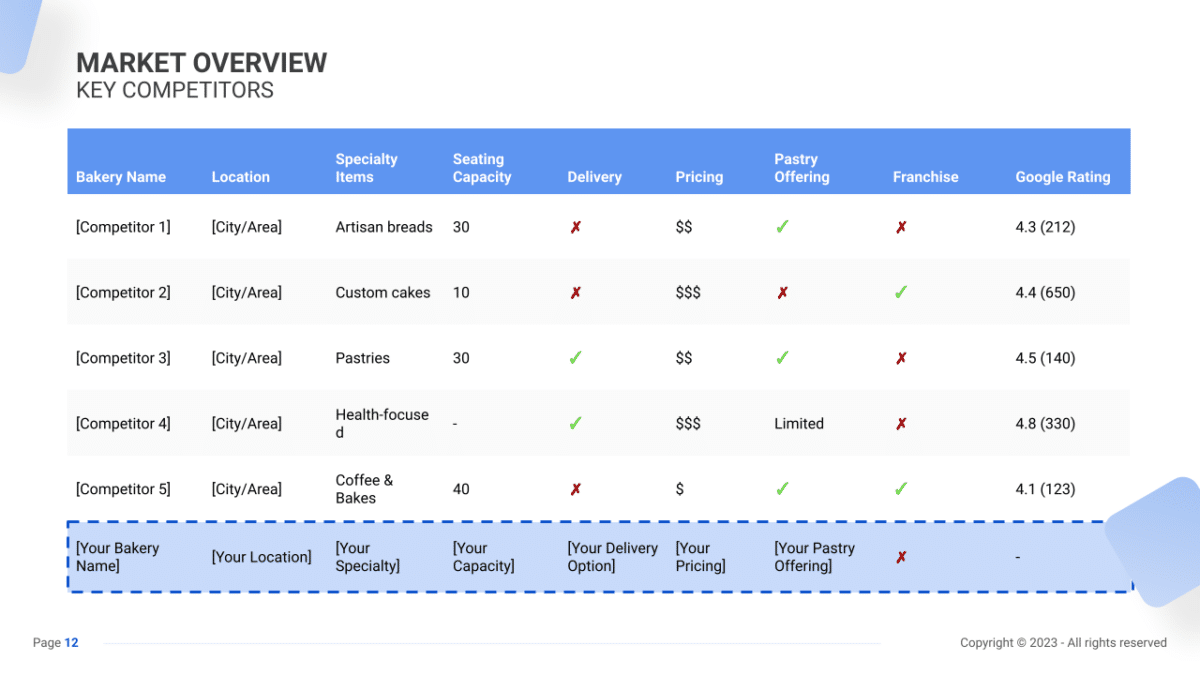The height and width of the screenshot is (675, 1200).
Task: Toggle the green checkmark for Competitor 5's Pastry Offering
Action: tap(782, 489)
